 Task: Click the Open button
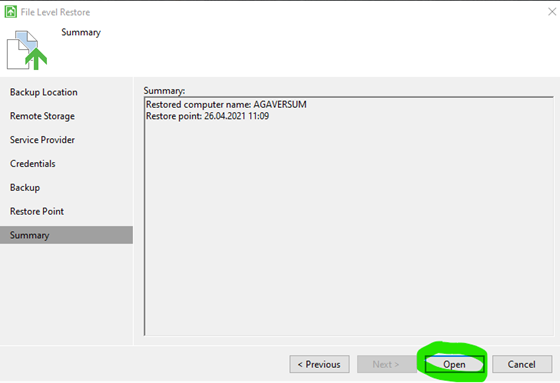(454, 364)
